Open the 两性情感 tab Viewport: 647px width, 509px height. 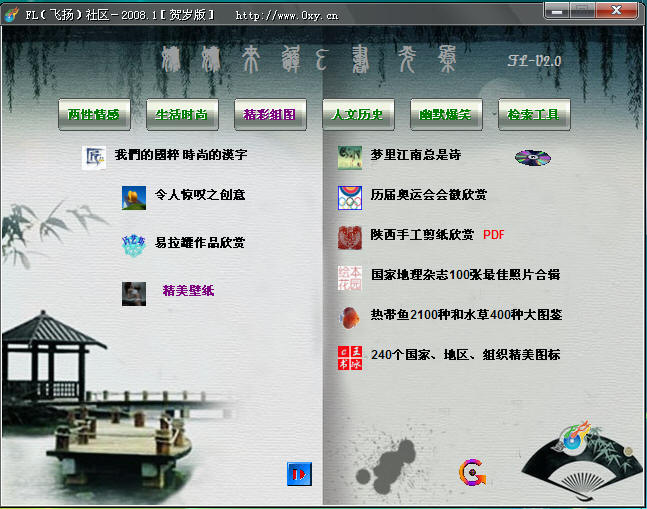pos(94,115)
